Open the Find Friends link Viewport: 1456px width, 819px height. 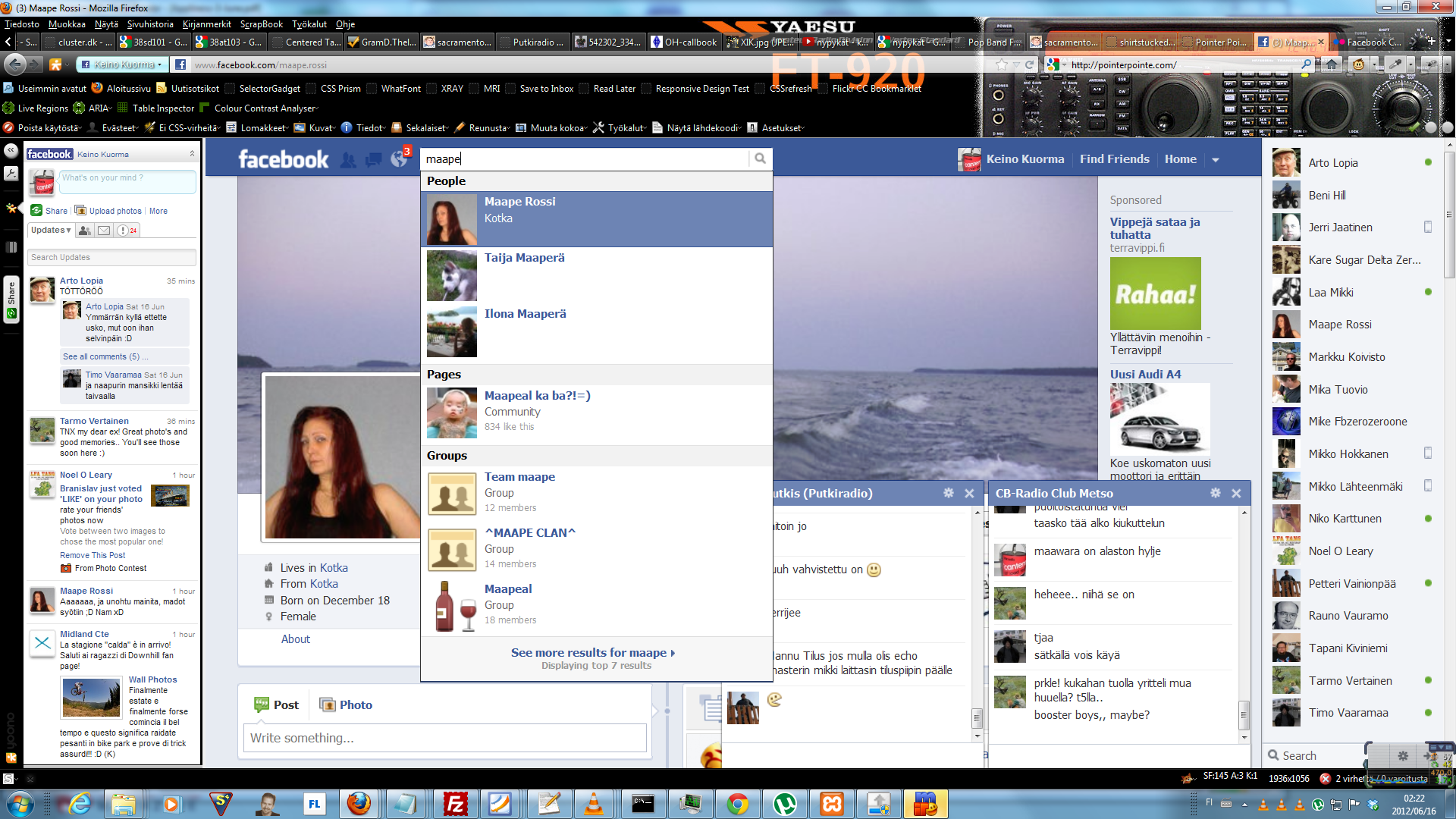pos(1114,159)
